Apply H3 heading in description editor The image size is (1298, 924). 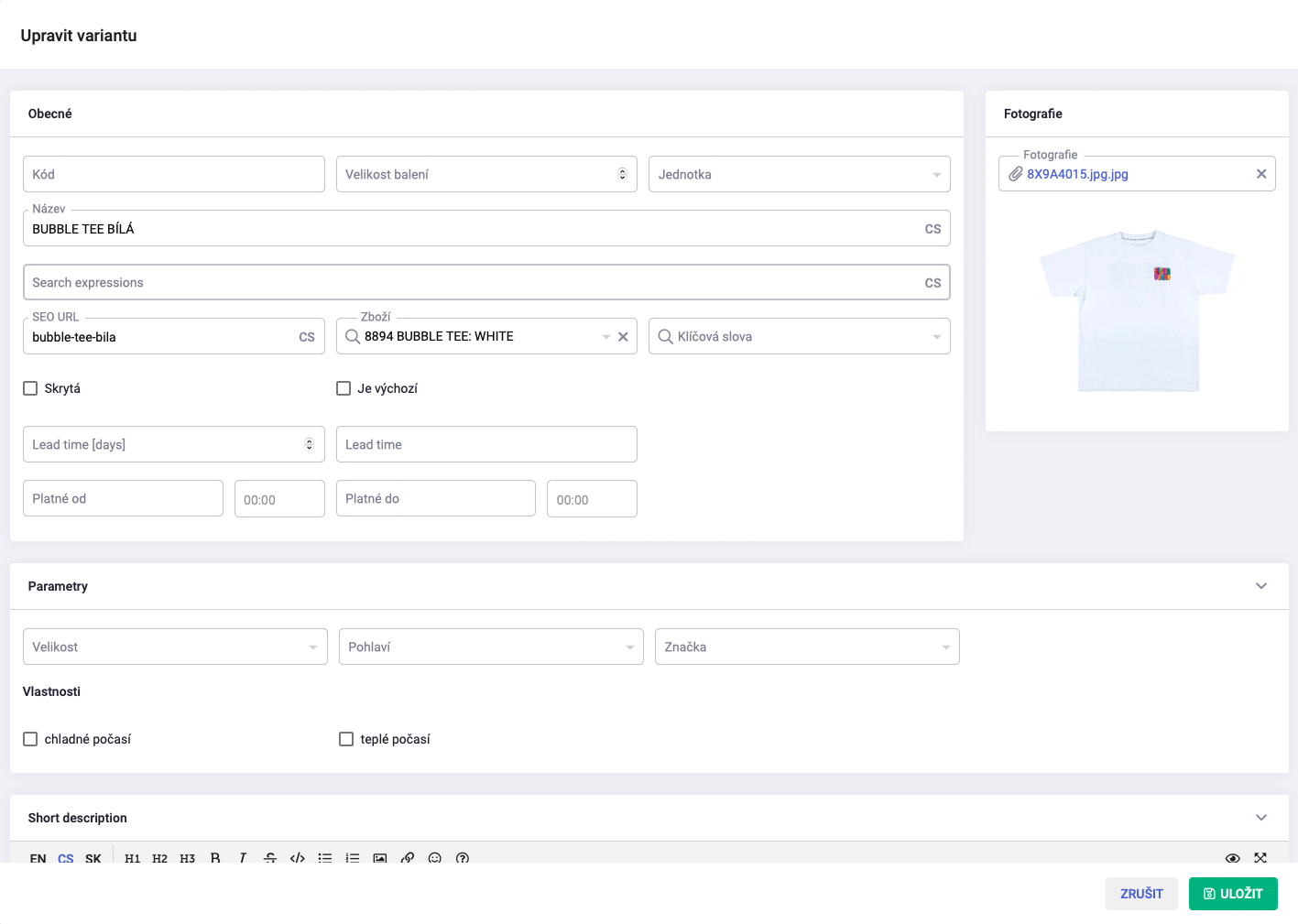(x=188, y=858)
